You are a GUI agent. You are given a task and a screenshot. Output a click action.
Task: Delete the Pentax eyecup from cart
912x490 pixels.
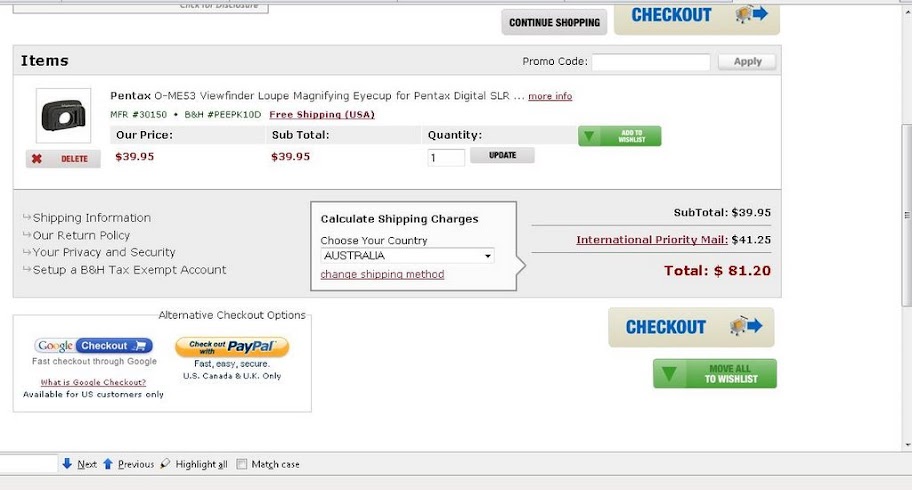pyautogui.click(x=63, y=159)
